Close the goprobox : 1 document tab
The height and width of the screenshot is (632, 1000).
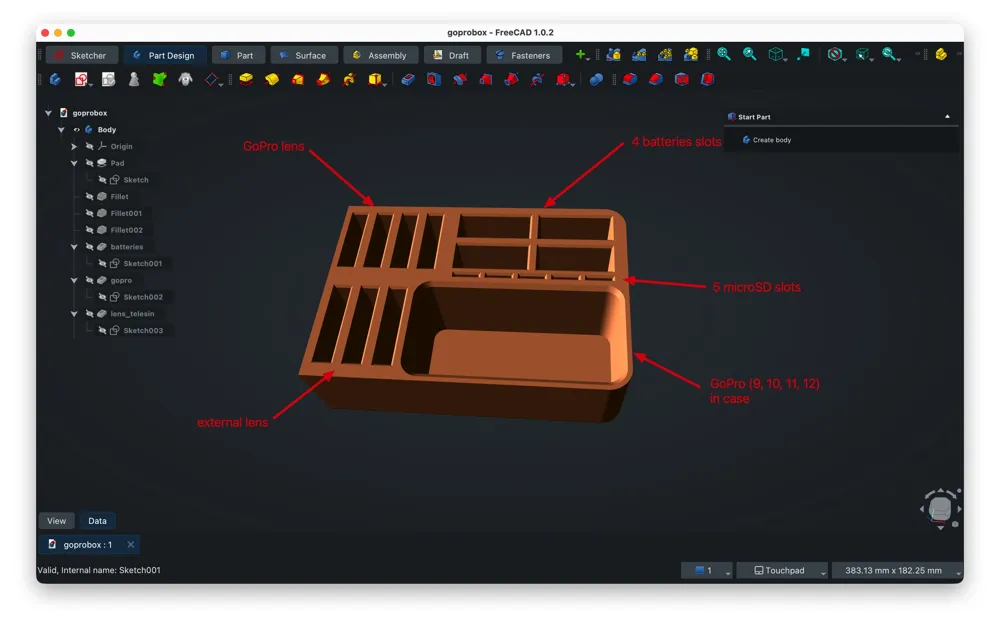coord(130,544)
